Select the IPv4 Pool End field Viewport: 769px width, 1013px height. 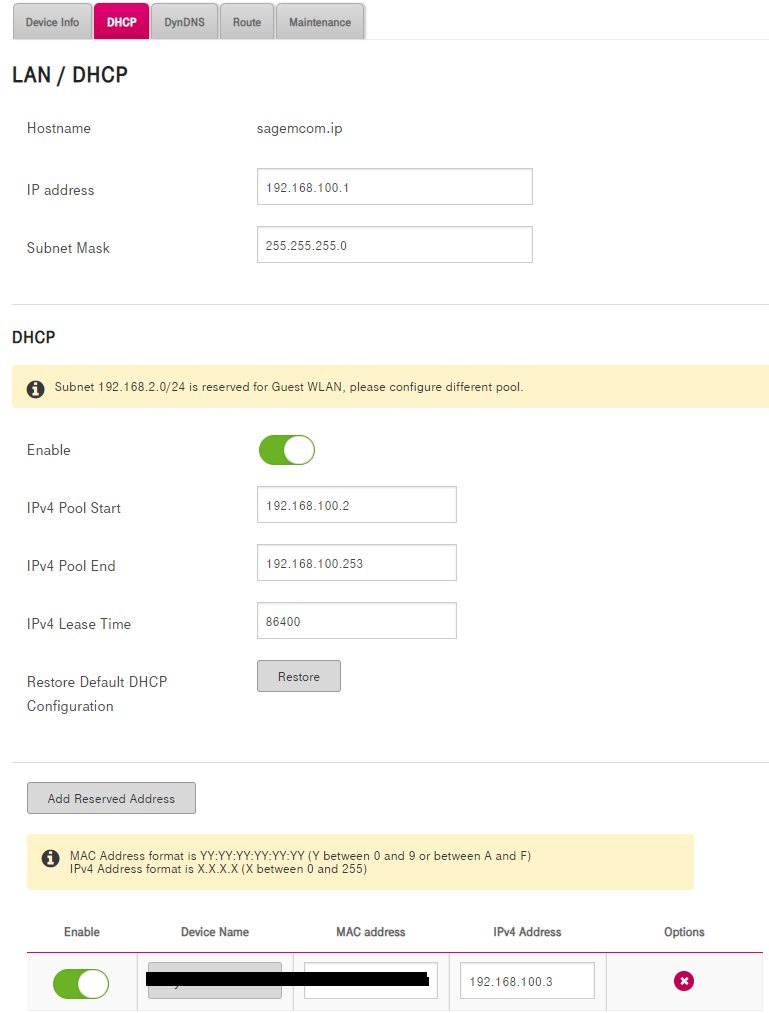(x=356, y=563)
